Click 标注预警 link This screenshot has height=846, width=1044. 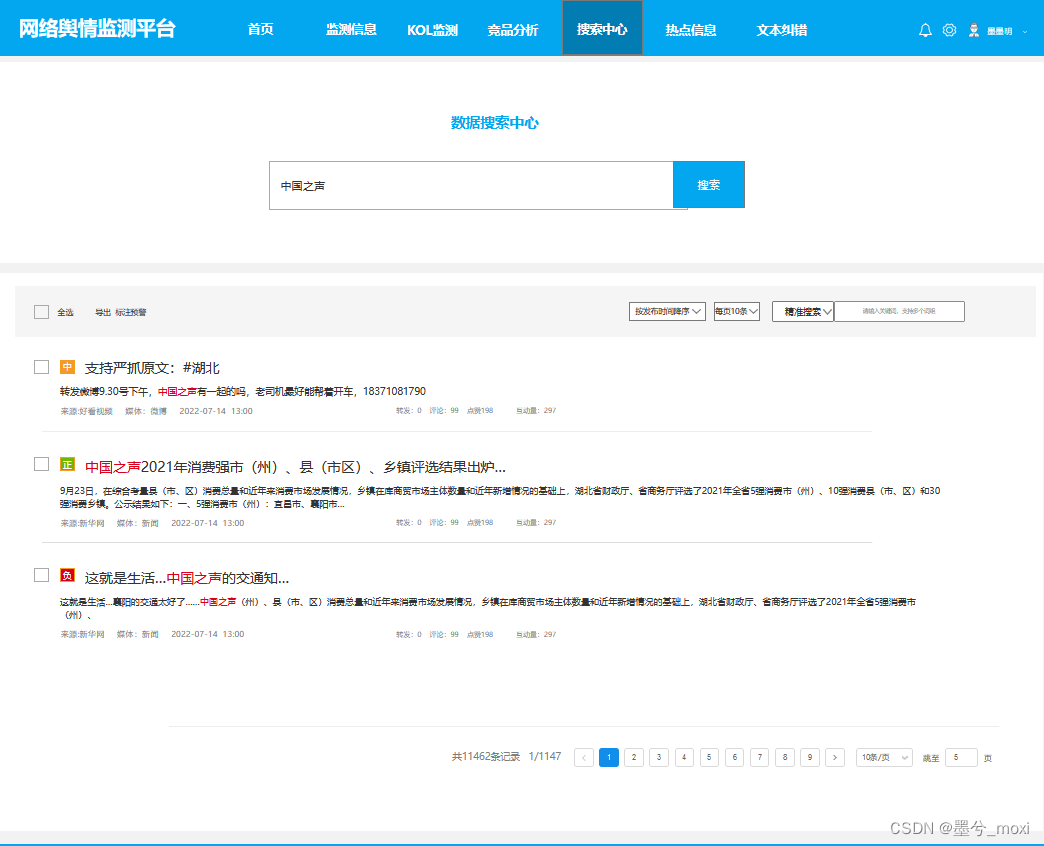point(130,312)
